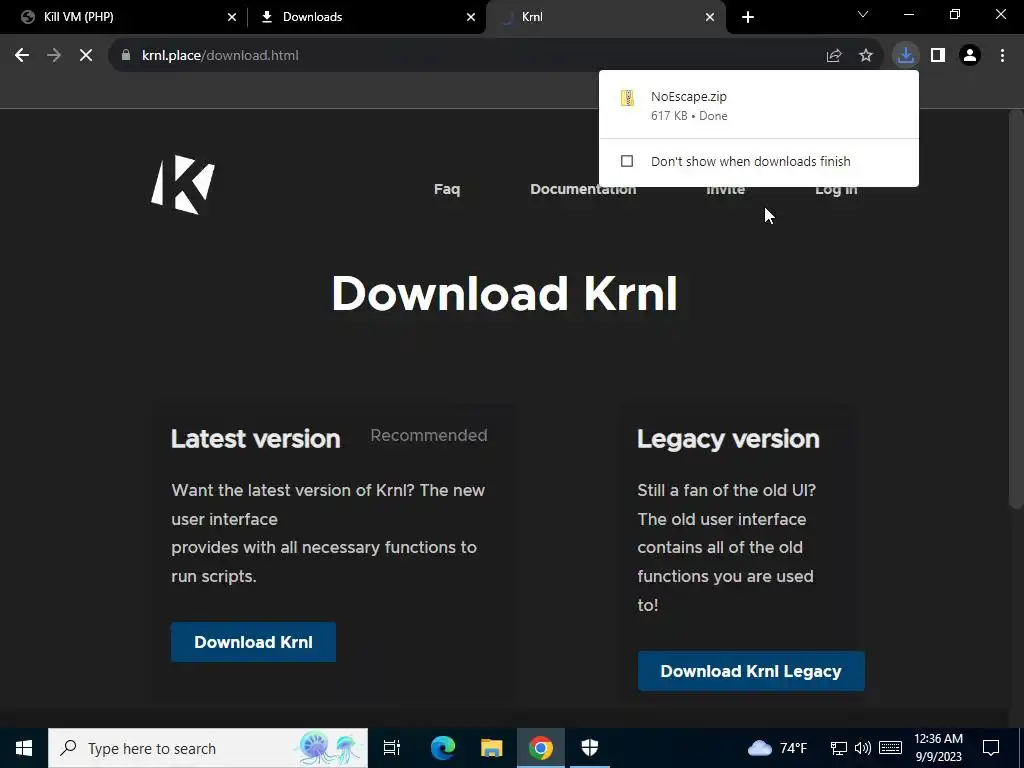The image size is (1024, 768).
Task: Click the touch keyboard tray icon
Action: pos(890,748)
